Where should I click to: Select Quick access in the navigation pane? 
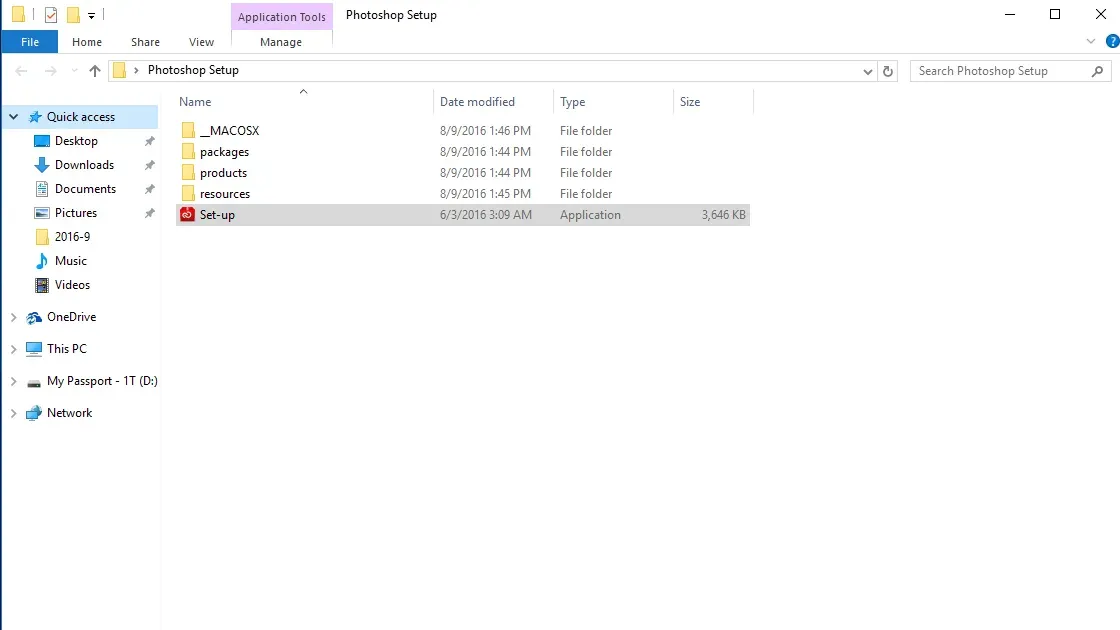point(81,116)
